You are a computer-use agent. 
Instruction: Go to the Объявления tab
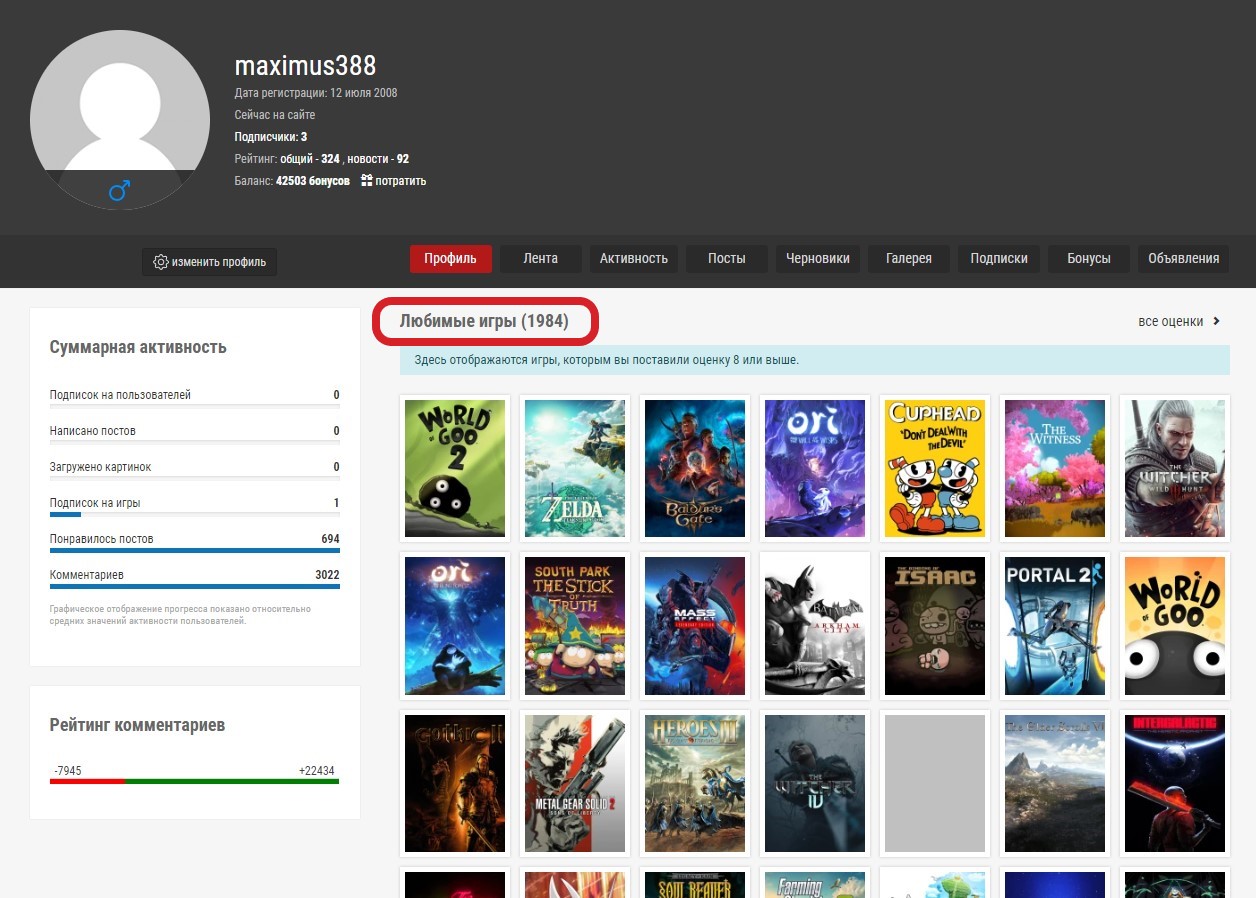point(1184,258)
